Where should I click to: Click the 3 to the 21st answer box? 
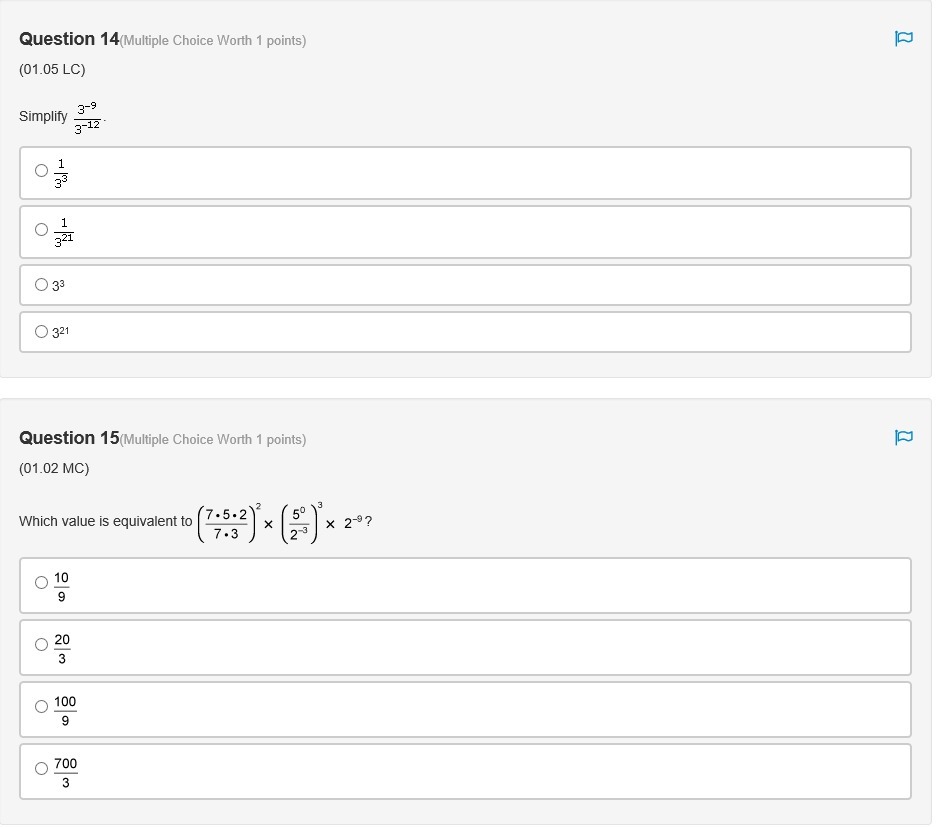pos(465,333)
